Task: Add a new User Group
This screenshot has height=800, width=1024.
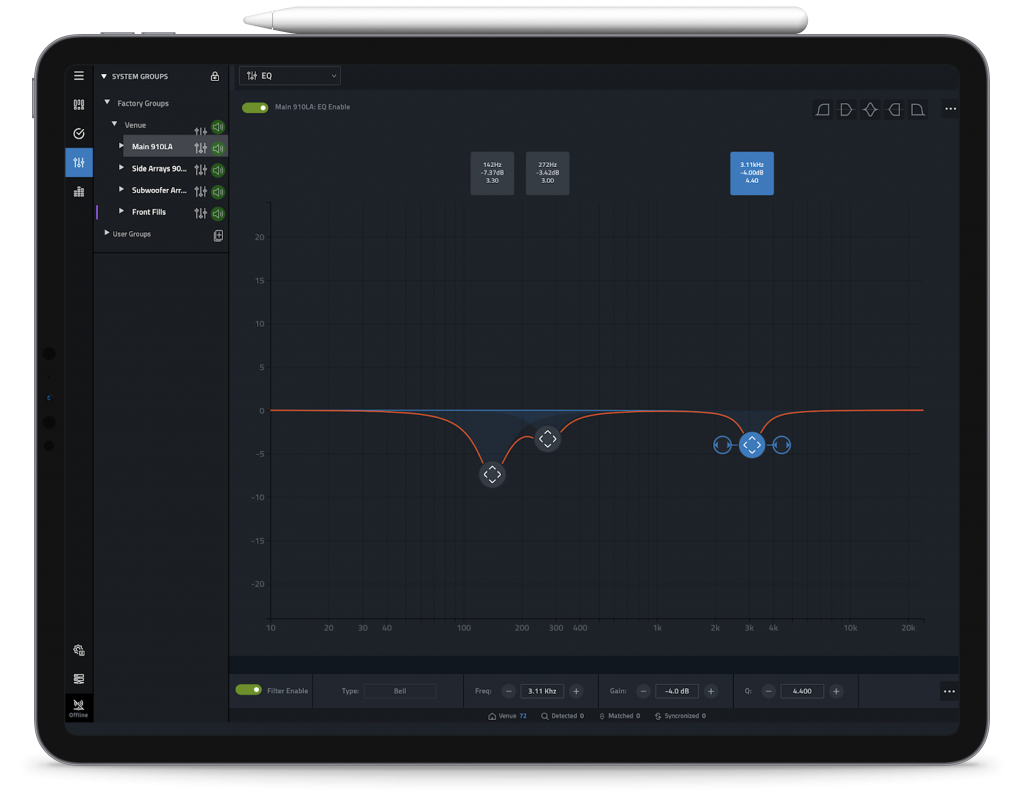Action: [x=218, y=234]
